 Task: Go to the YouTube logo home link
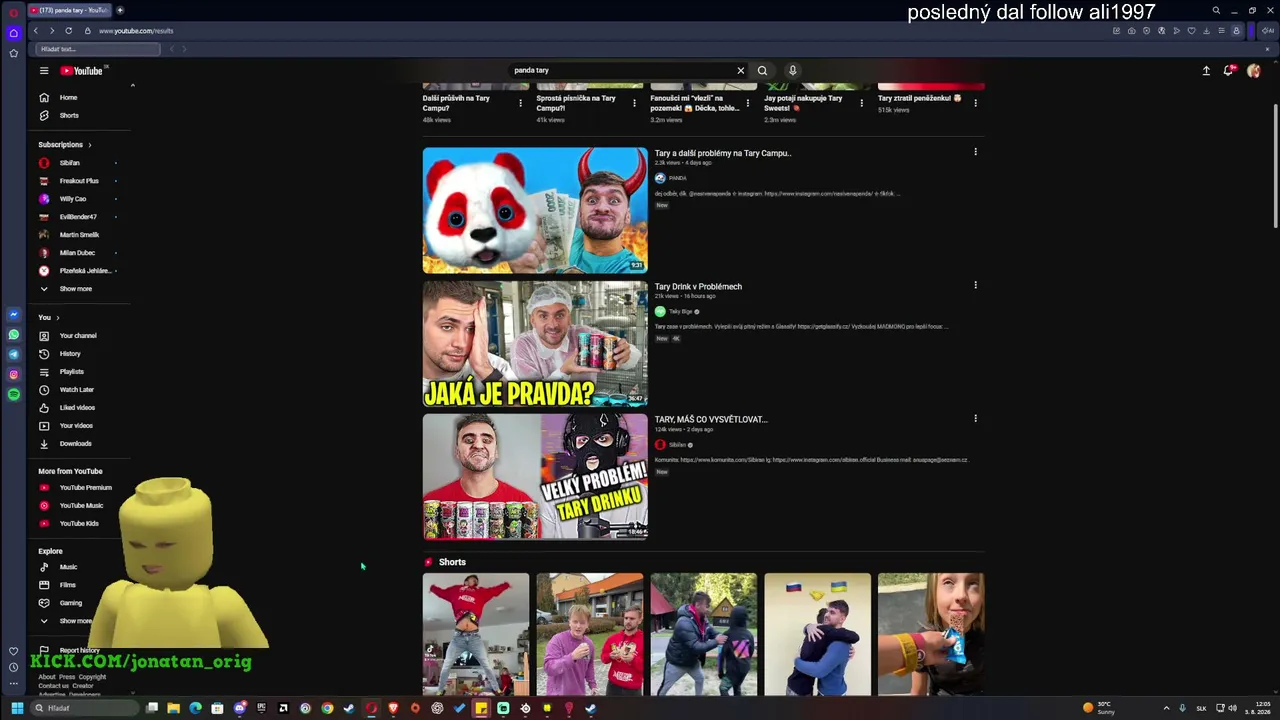click(x=84, y=70)
